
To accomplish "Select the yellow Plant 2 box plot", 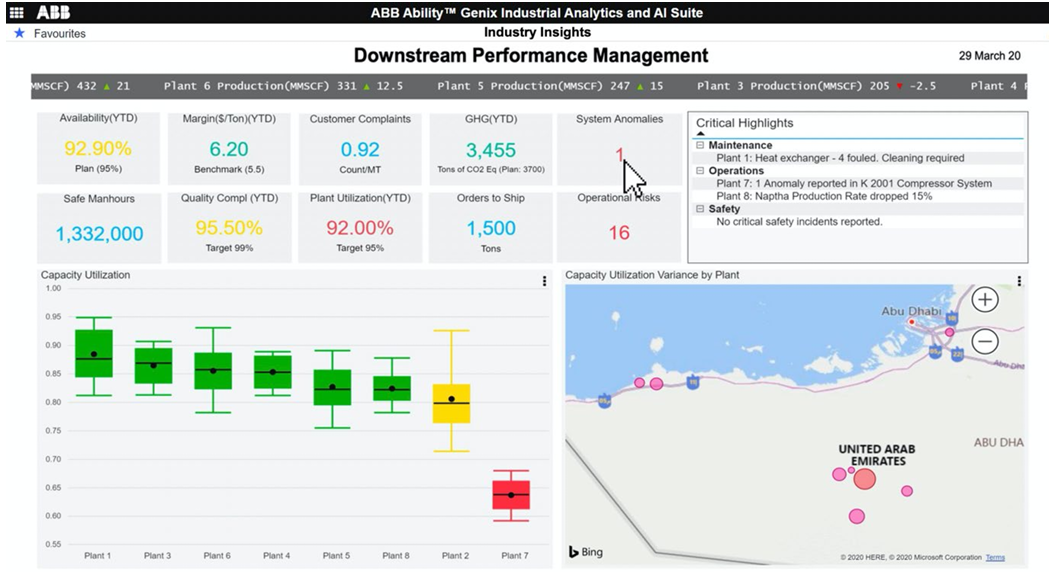I will 452,403.
